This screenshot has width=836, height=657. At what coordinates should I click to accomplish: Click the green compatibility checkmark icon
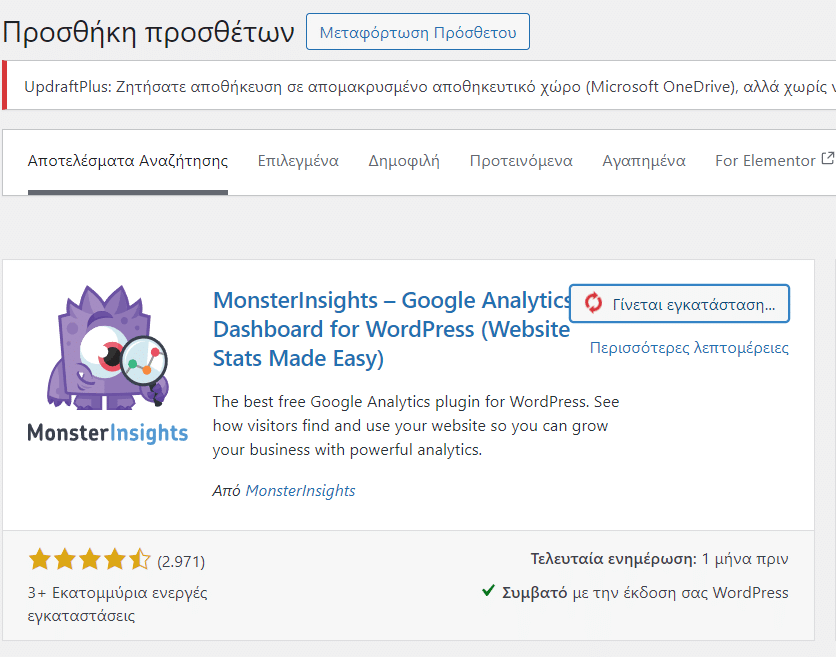[x=488, y=590]
